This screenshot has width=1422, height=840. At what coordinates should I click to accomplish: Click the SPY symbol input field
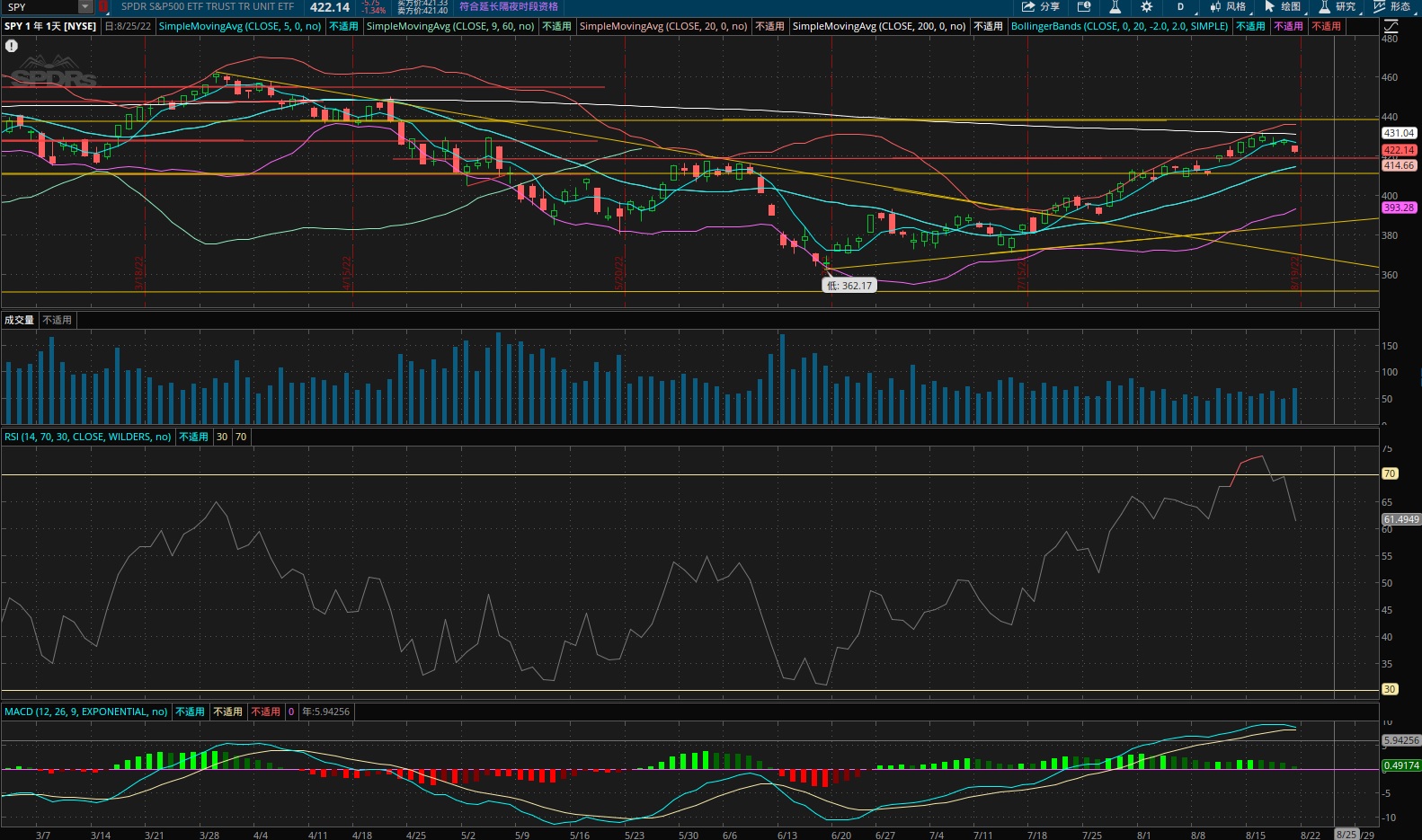coord(41,6)
